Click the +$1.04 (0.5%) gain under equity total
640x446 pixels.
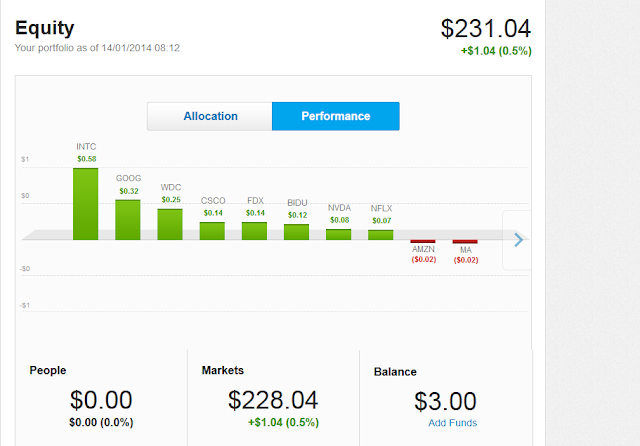pos(496,51)
